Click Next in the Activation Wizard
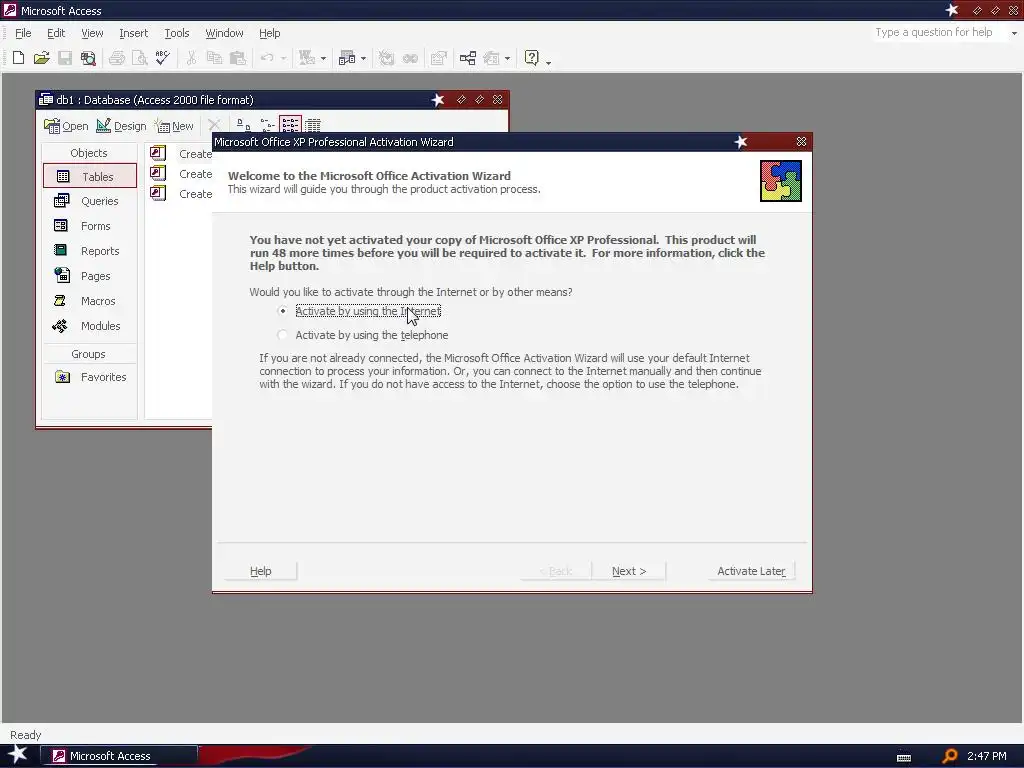This screenshot has height=768, width=1024. (629, 571)
